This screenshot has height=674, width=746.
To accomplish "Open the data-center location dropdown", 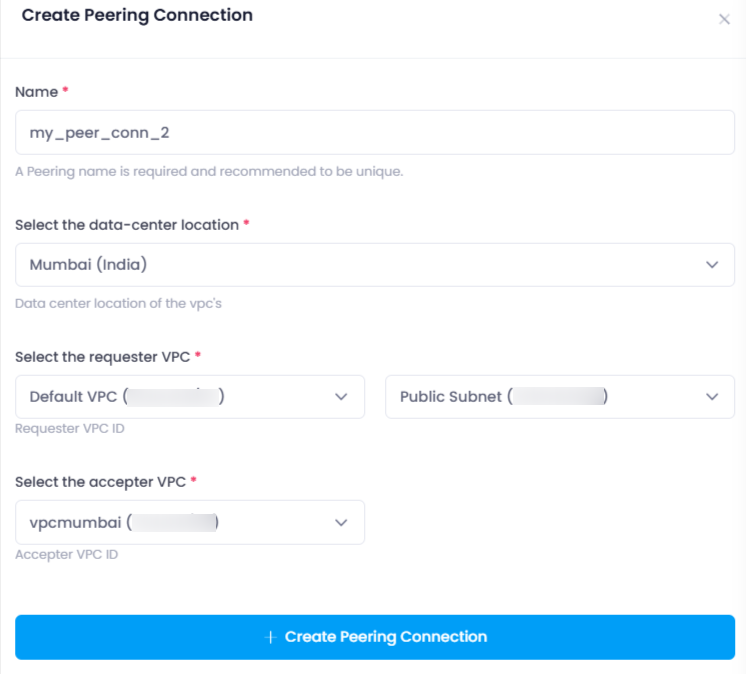I will click(375, 265).
